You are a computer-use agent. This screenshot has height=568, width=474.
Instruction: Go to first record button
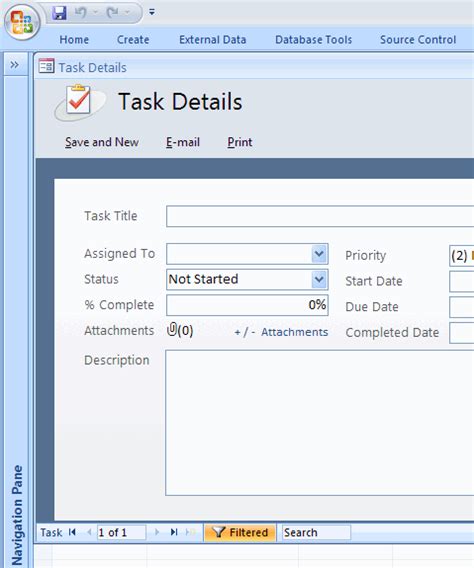click(x=72, y=532)
